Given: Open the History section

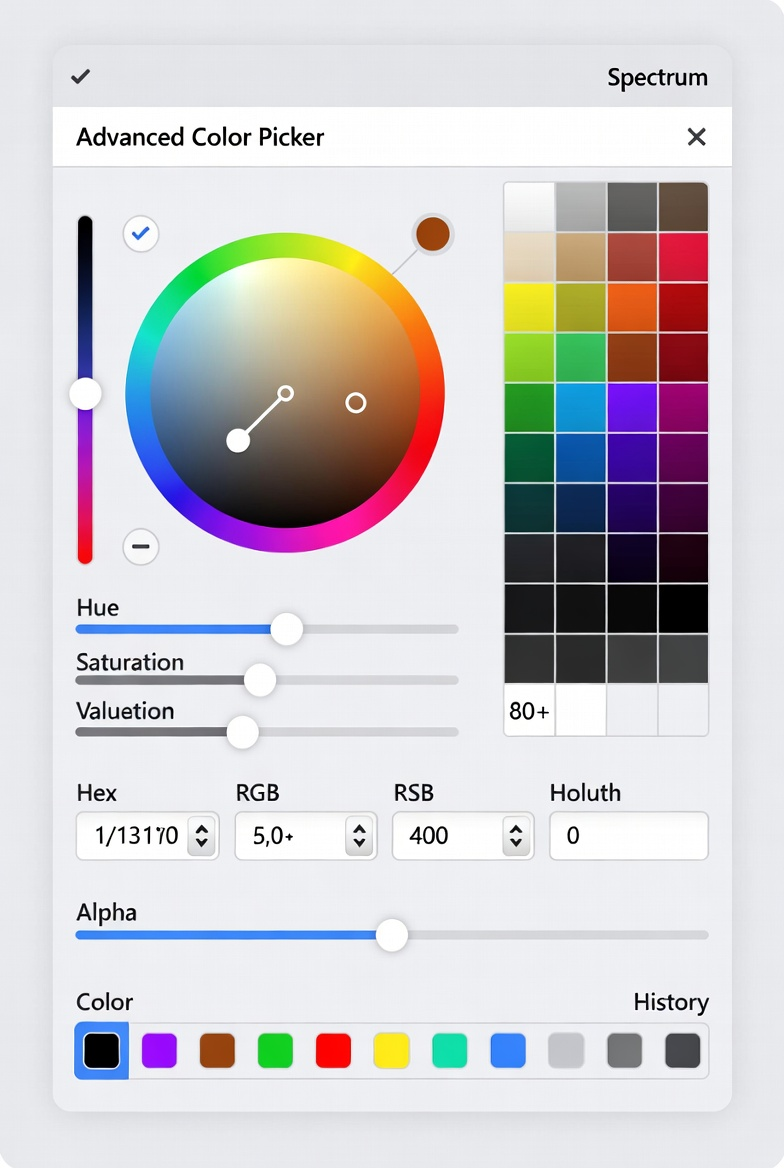Looking at the screenshot, I should pyautogui.click(x=670, y=1002).
